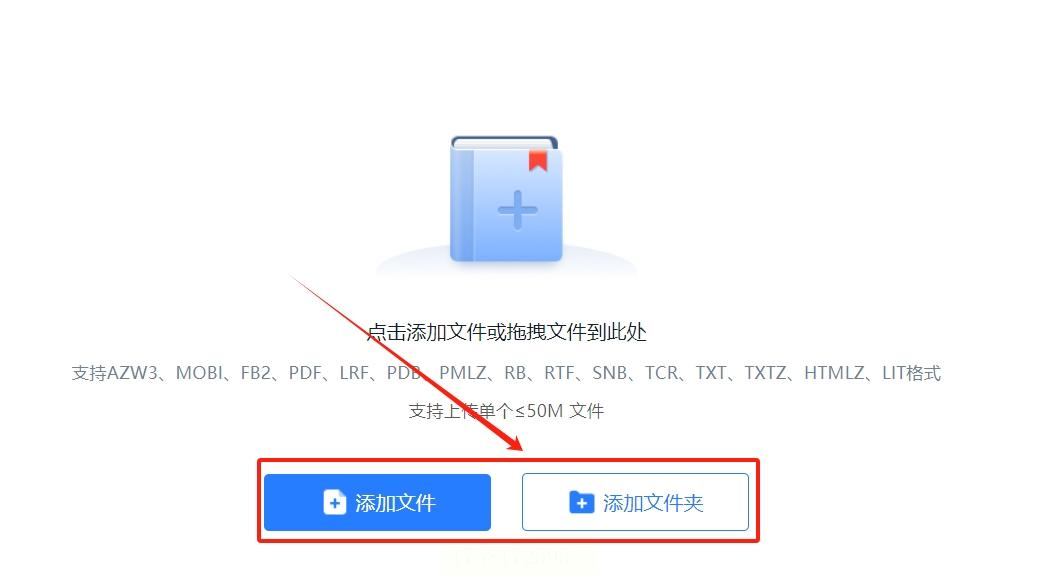1039x582 pixels.
Task: Click the 支持上传单个≤50M 文件 notice
Action: tap(506, 411)
